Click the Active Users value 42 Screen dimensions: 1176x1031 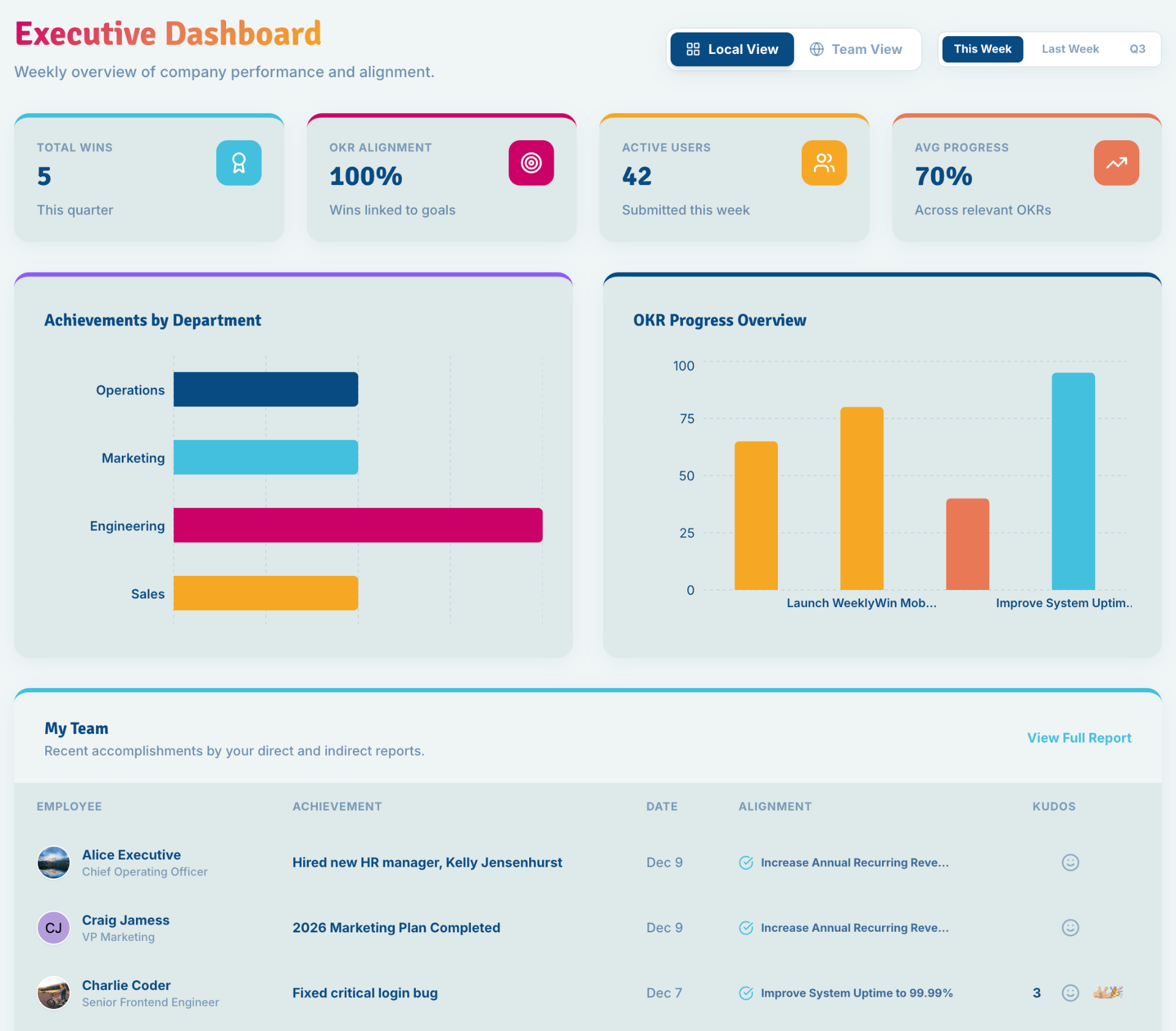pyautogui.click(x=636, y=176)
